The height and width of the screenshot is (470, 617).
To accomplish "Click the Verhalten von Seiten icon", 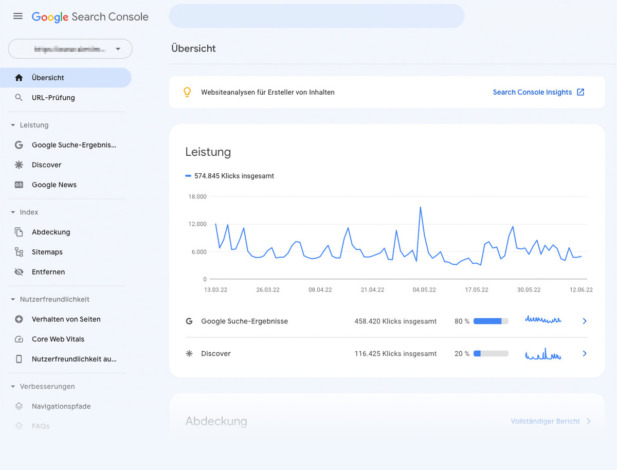I will (18, 319).
